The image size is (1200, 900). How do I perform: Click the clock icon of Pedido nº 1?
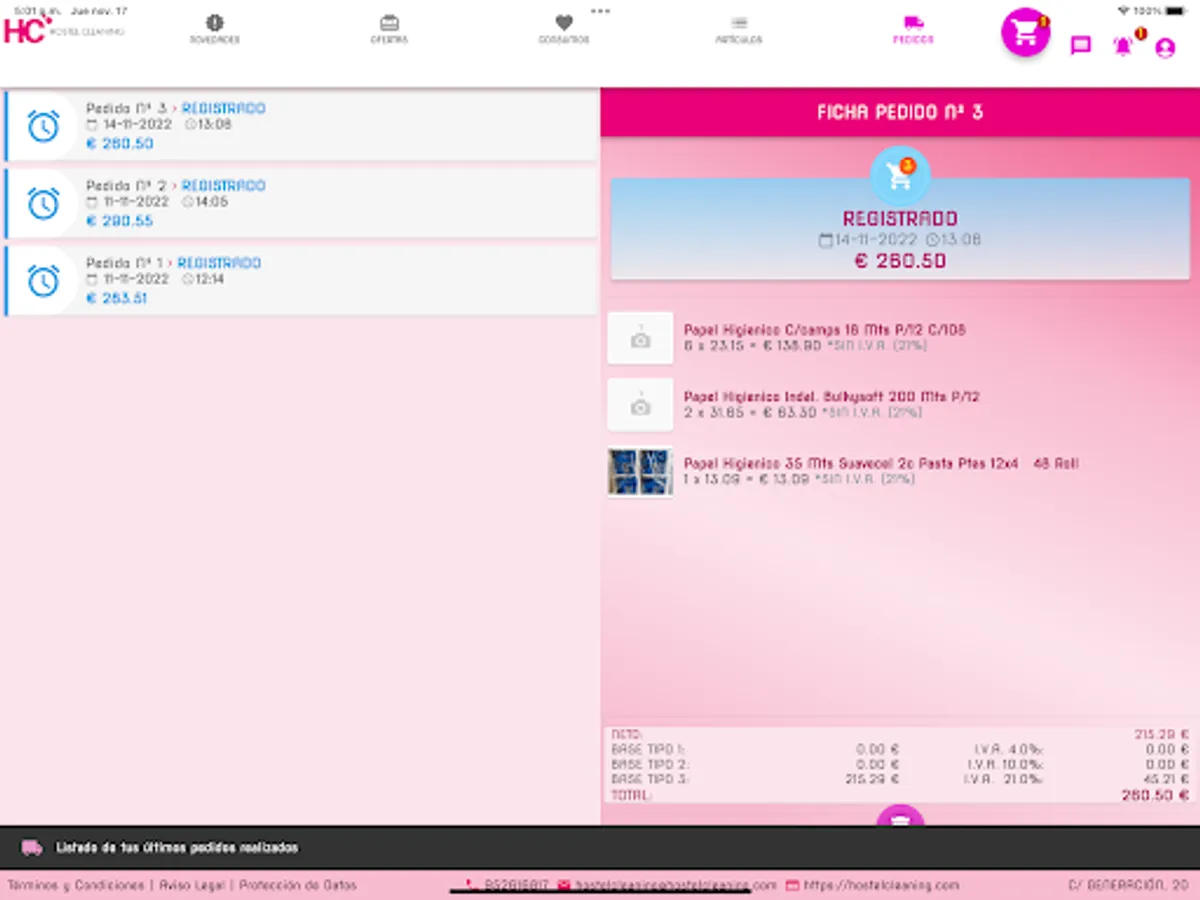coord(43,280)
